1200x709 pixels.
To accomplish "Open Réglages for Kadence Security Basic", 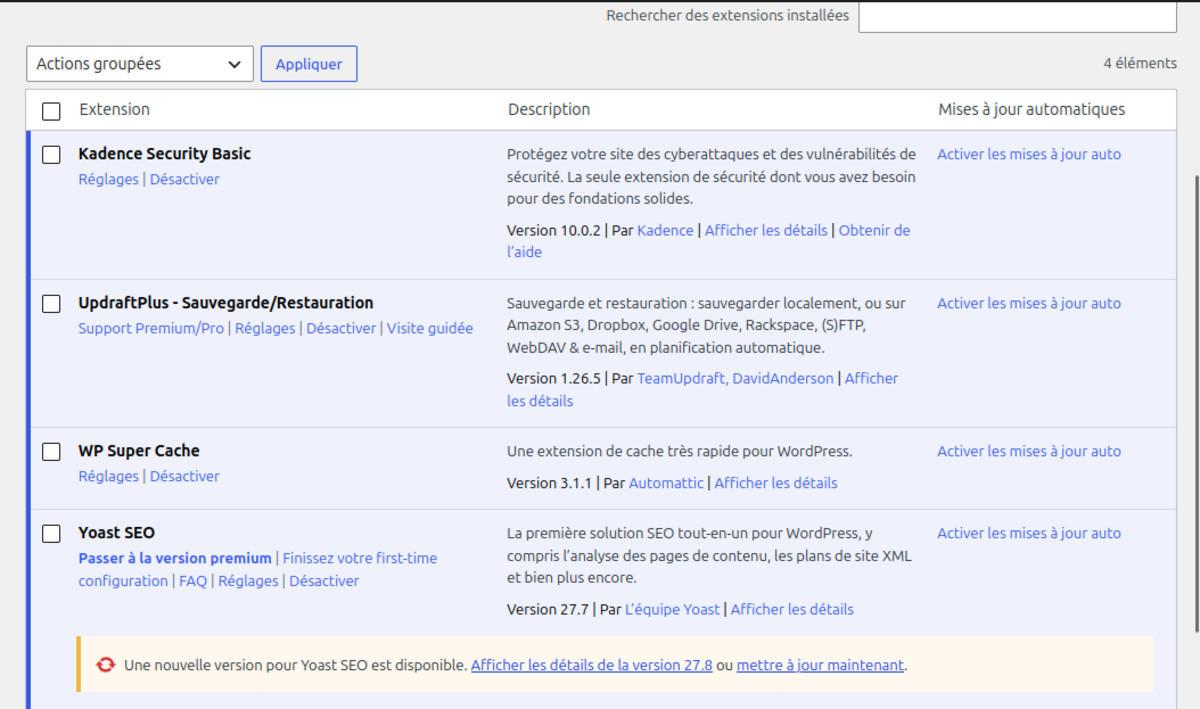I will coord(108,180).
